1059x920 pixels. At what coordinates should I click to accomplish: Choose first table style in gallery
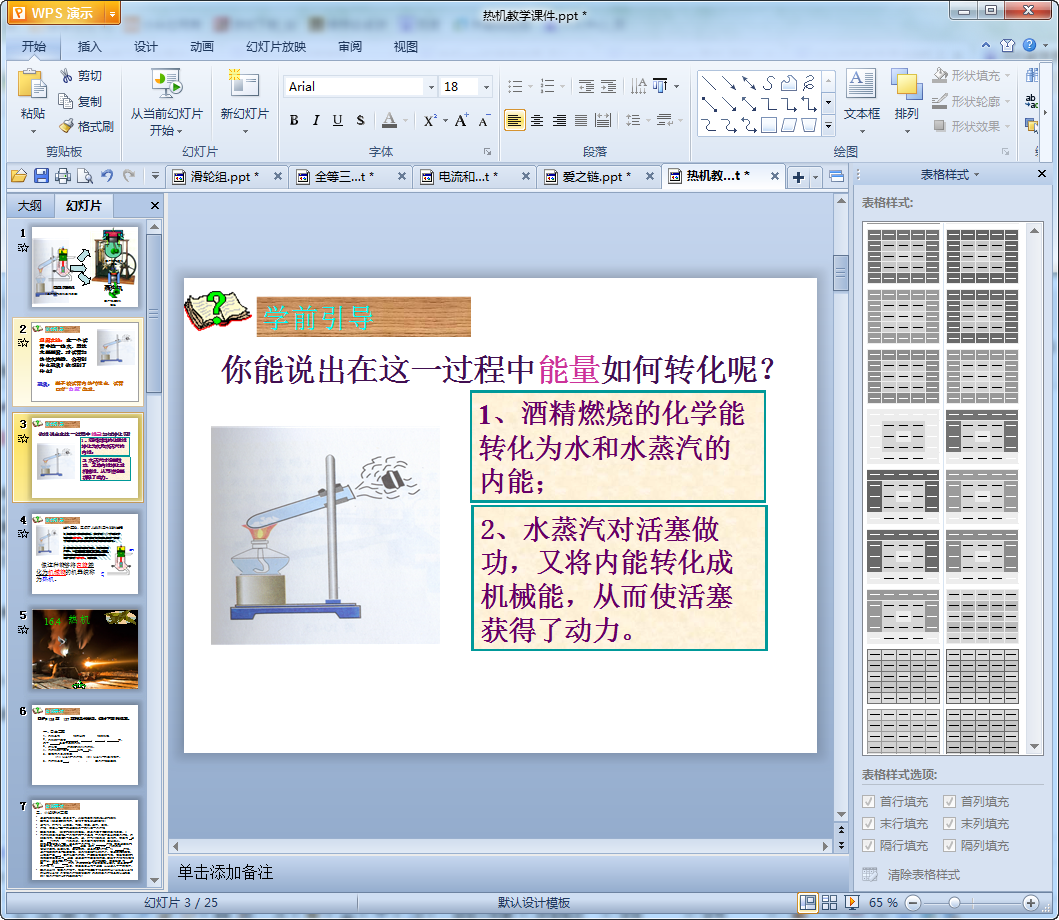pos(903,256)
